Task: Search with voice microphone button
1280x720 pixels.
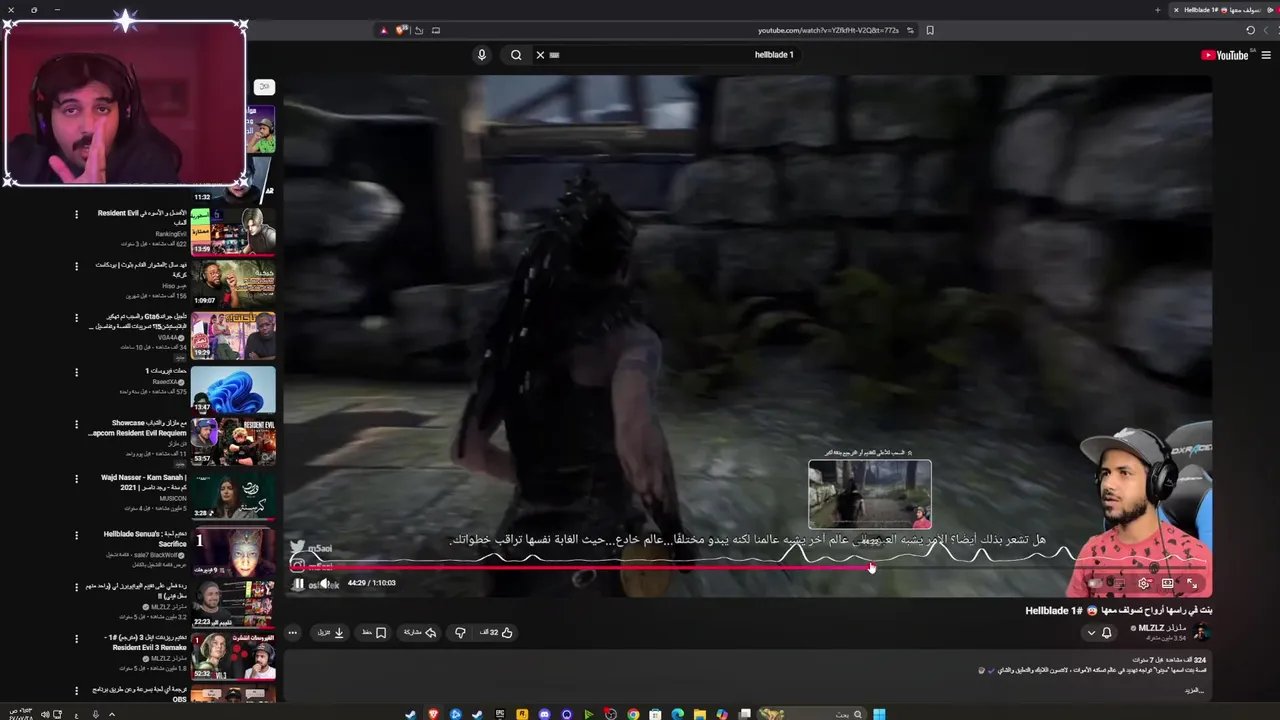Action: pyautogui.click(x=481, y=55)
